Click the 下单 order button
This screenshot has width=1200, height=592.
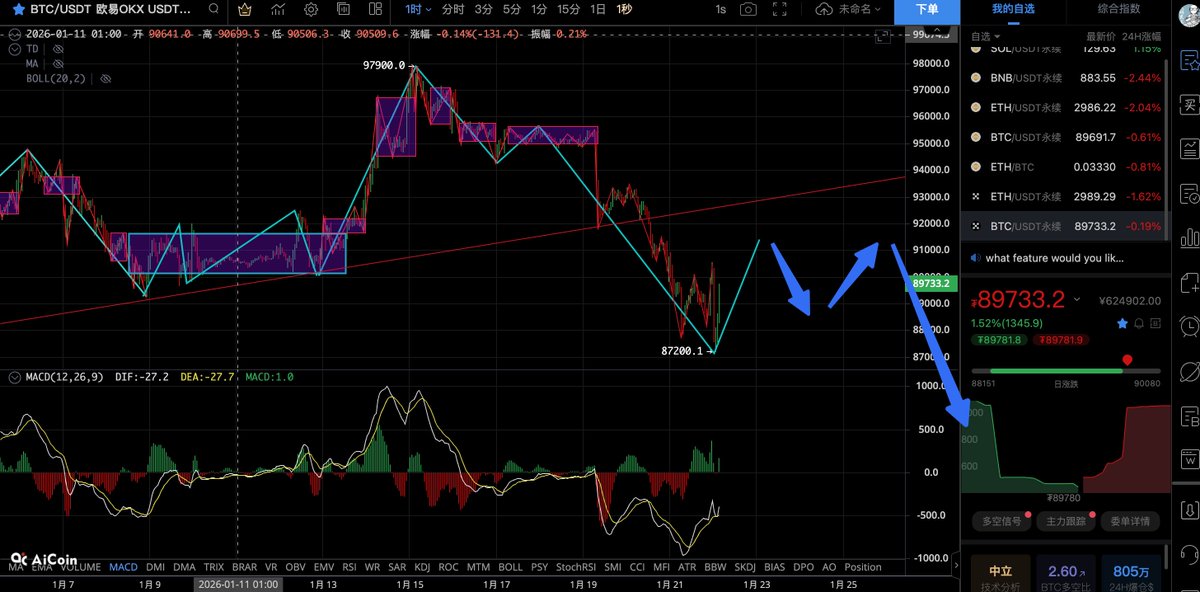(x=928, y=10)
